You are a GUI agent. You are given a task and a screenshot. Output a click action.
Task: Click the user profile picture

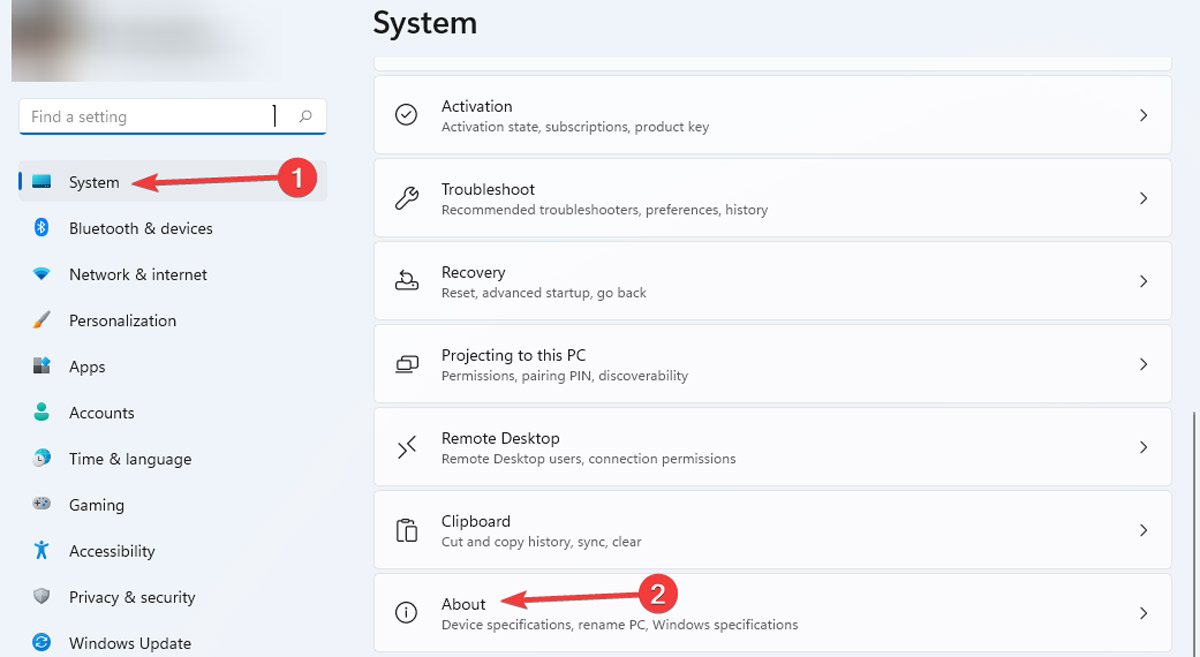(x=40, y=40)
